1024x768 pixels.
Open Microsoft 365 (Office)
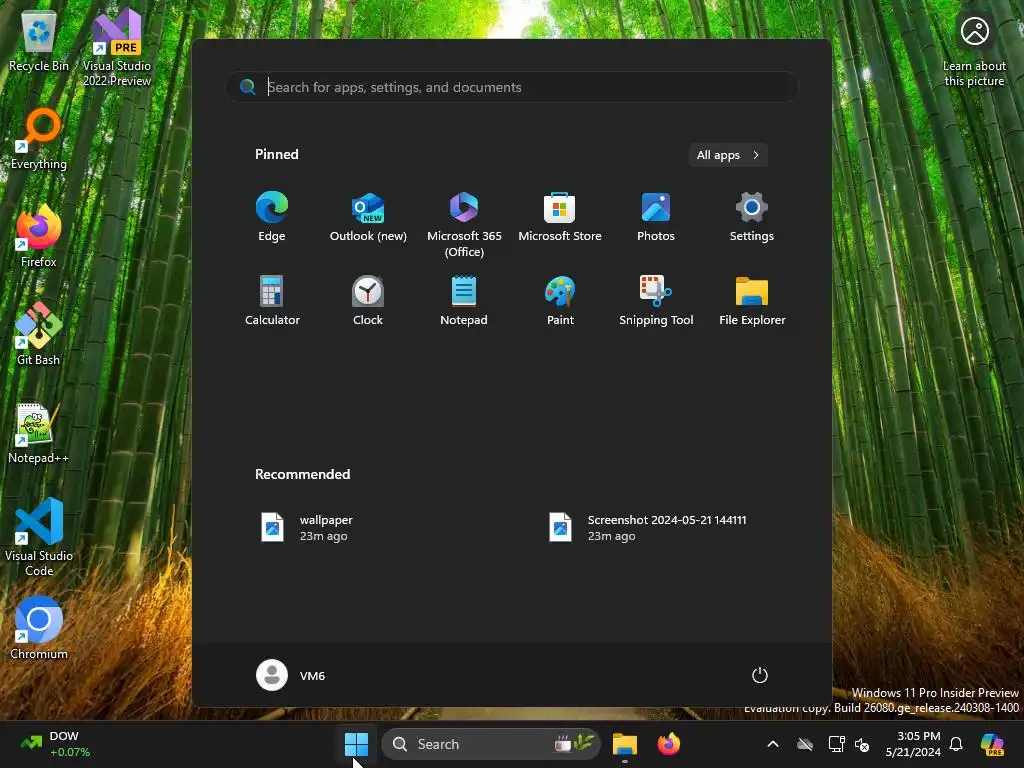pos(464,225)
